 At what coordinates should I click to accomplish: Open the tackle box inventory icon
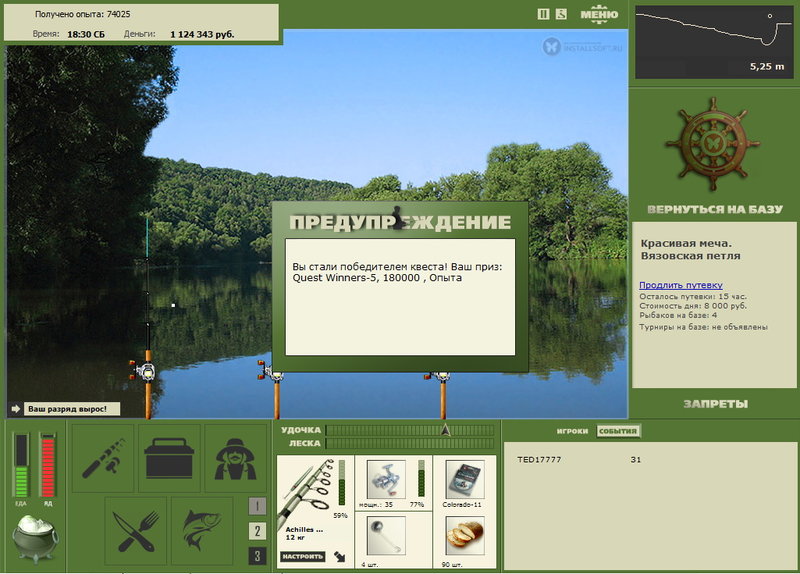point(169,458)
